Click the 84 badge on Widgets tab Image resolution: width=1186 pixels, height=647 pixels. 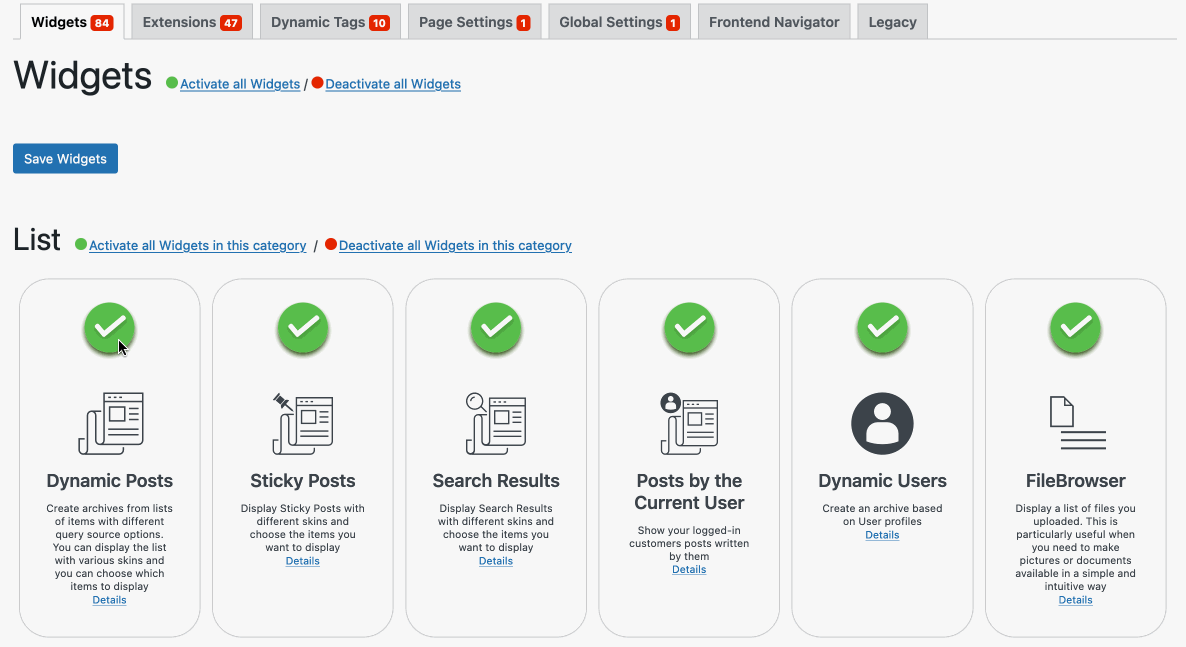pyautogui.click(x=101, y=23)
